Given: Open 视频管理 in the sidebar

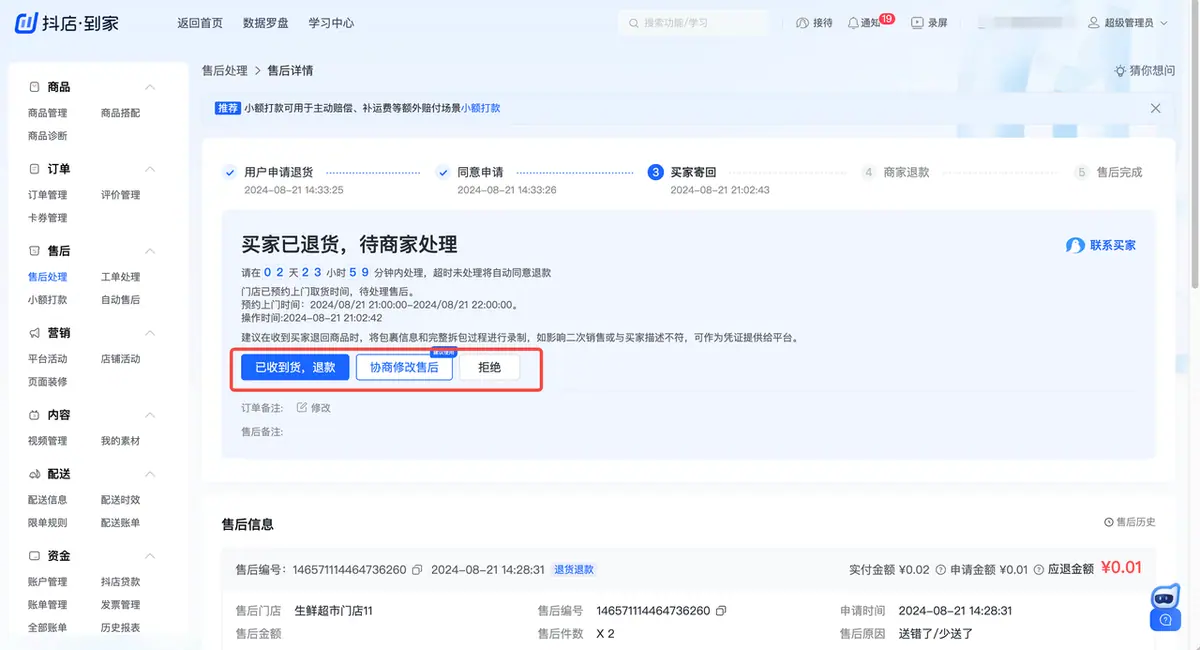Looking at the screenshot, I should 48,441.
